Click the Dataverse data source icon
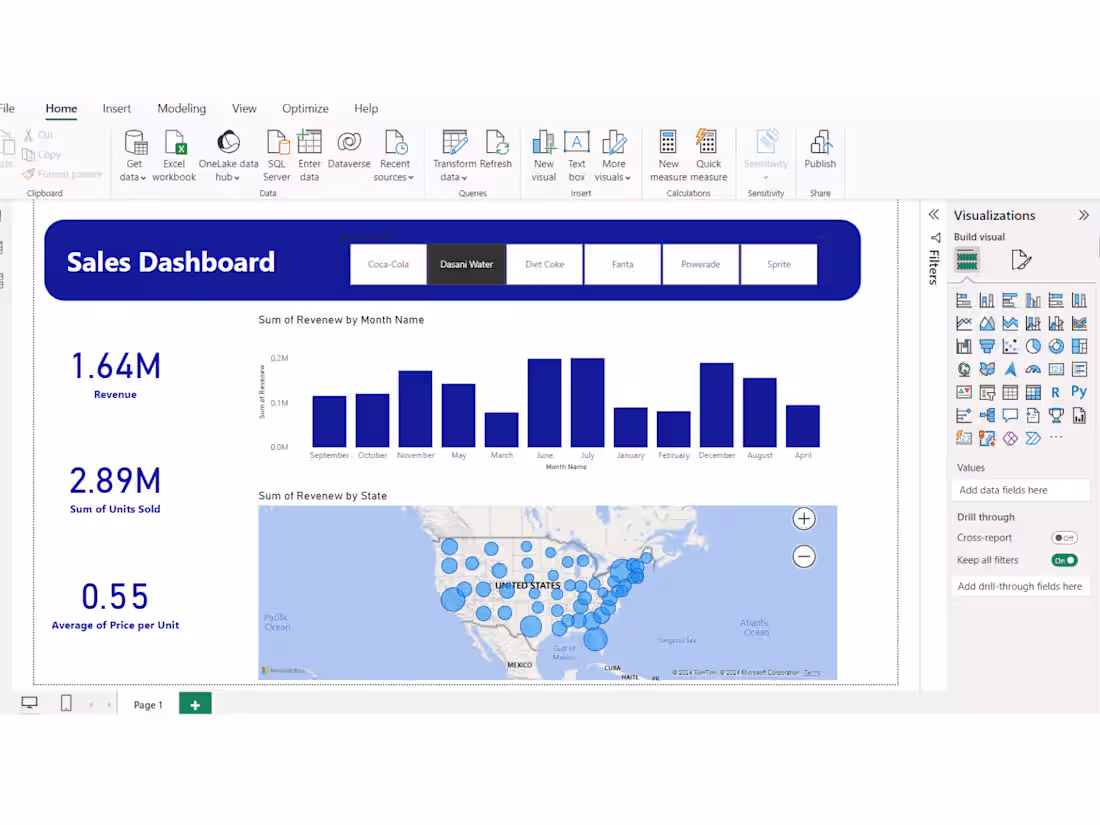1100x825 pixels. point(349,148)
